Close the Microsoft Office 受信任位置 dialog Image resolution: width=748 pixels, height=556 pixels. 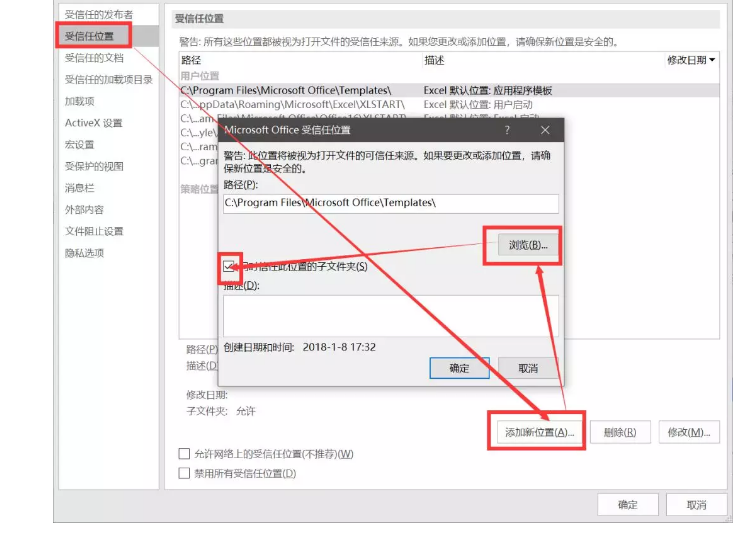click(x=545, y=130)
